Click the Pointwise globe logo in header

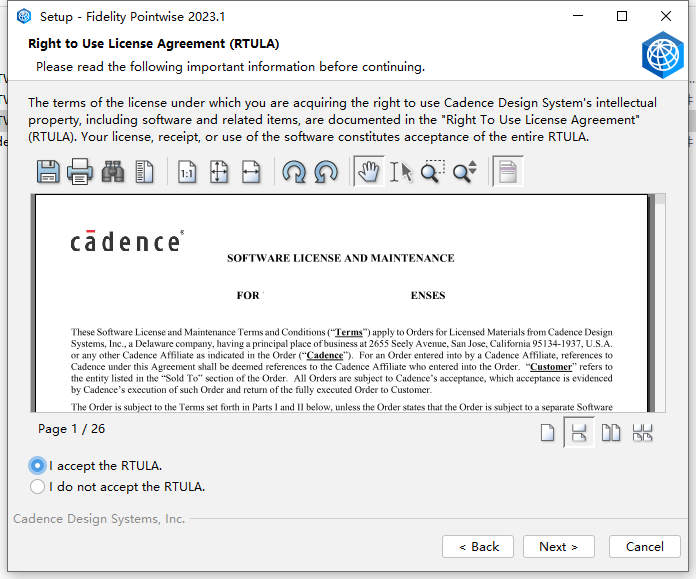(662, 55)
